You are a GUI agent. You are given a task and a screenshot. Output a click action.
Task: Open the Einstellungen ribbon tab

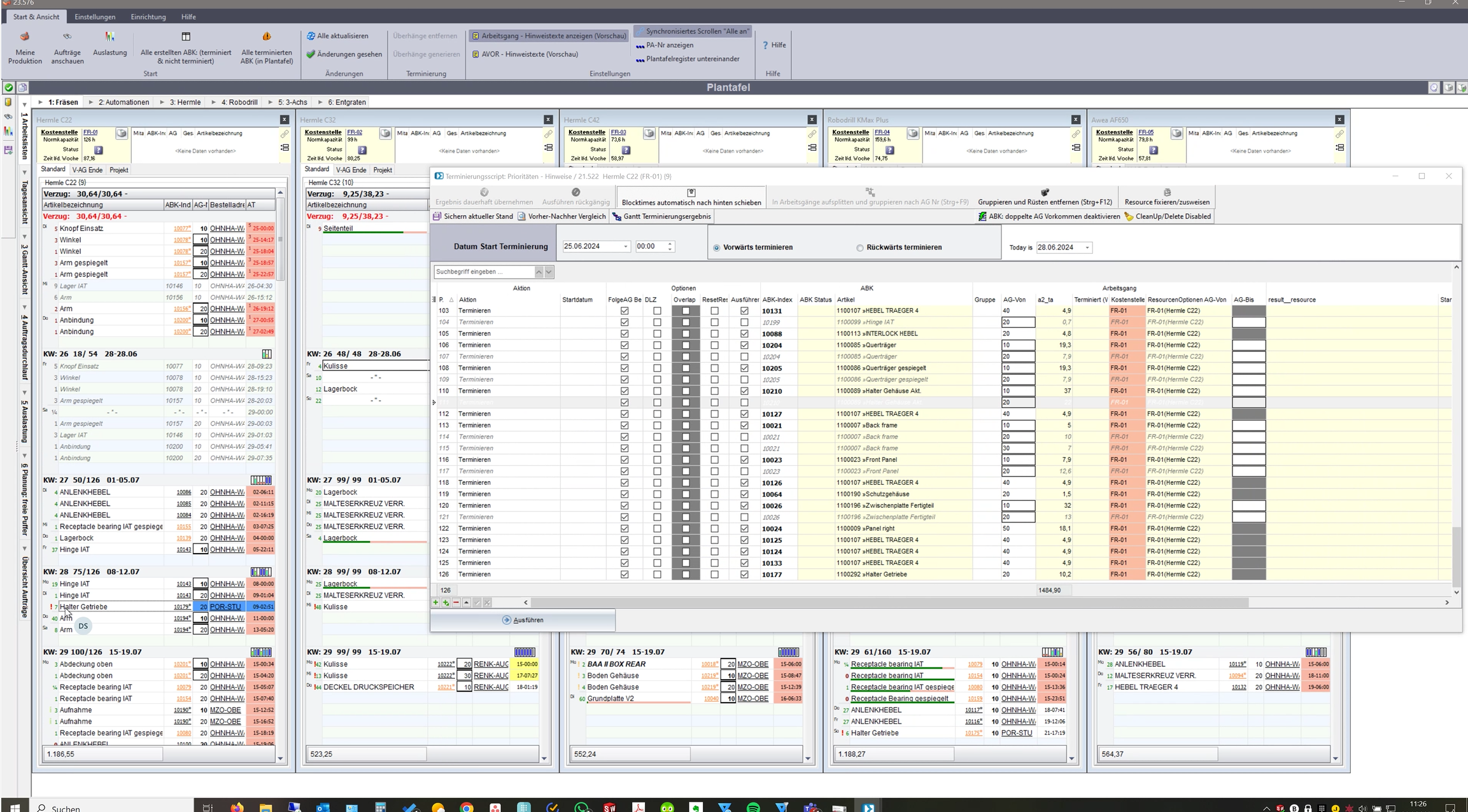coord(95,17)
